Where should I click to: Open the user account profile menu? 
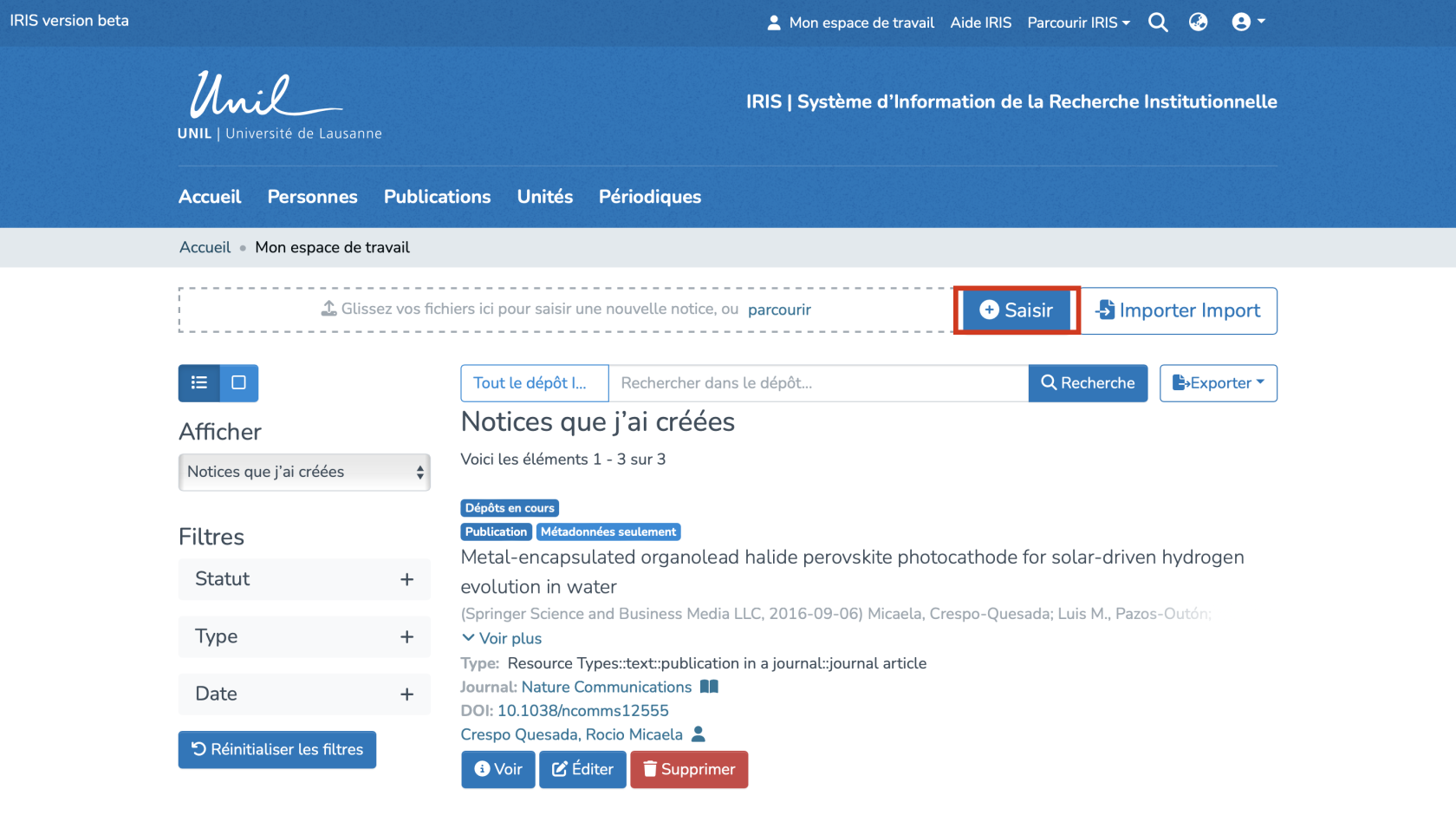1247,23
